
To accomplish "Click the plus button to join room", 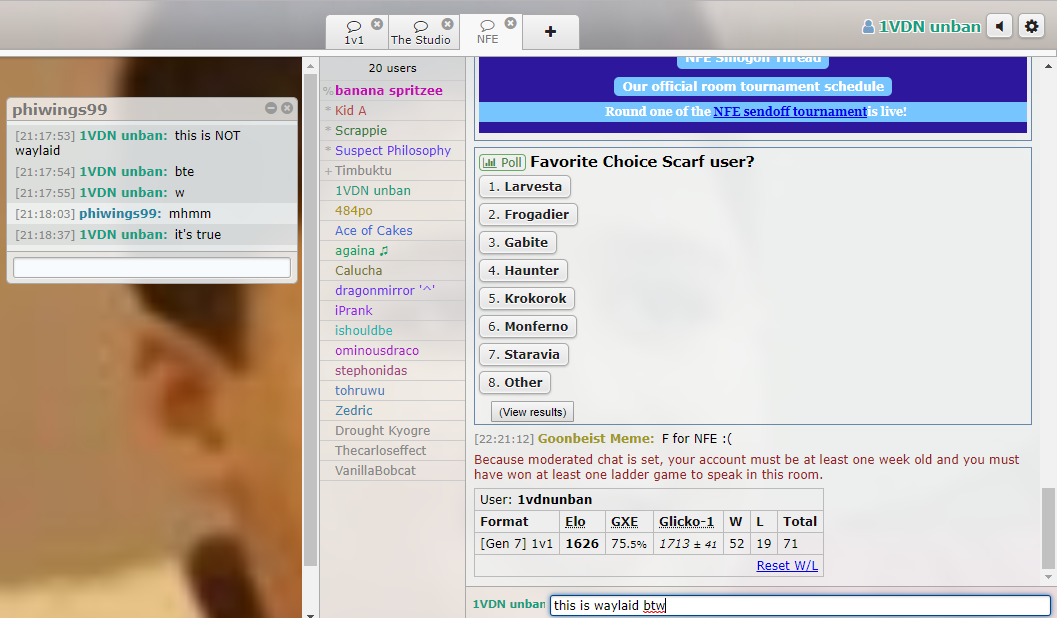I will (550, 32).
